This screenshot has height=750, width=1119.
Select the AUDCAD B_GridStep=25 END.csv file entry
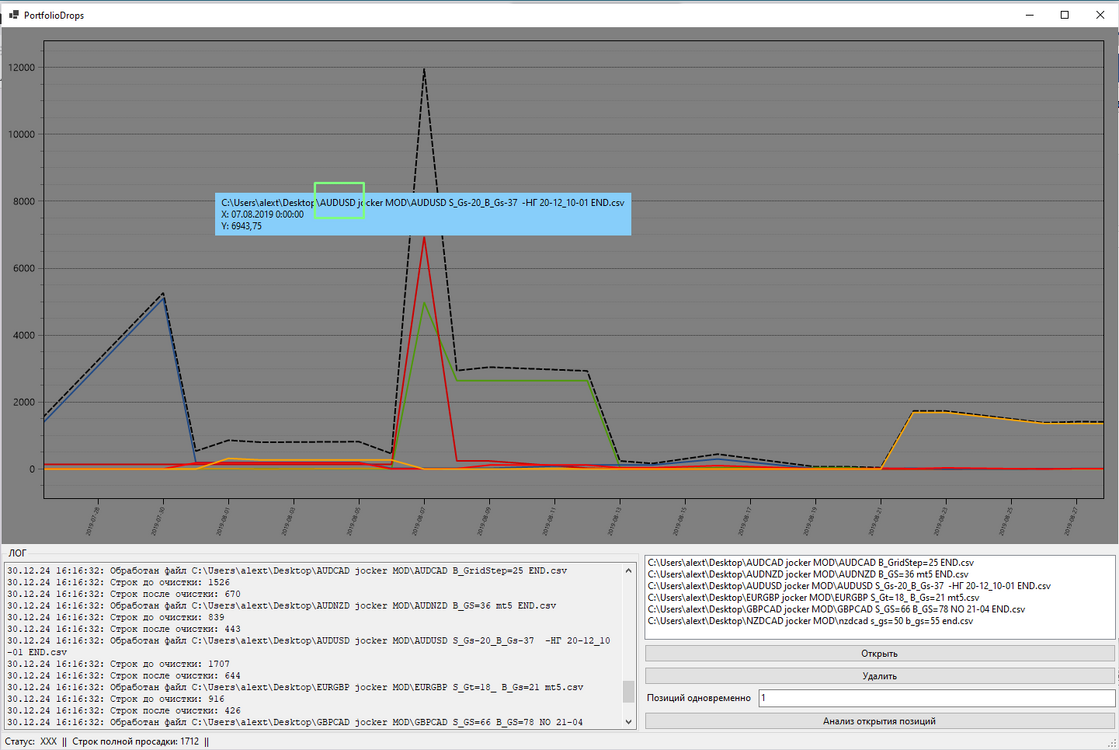811,562
